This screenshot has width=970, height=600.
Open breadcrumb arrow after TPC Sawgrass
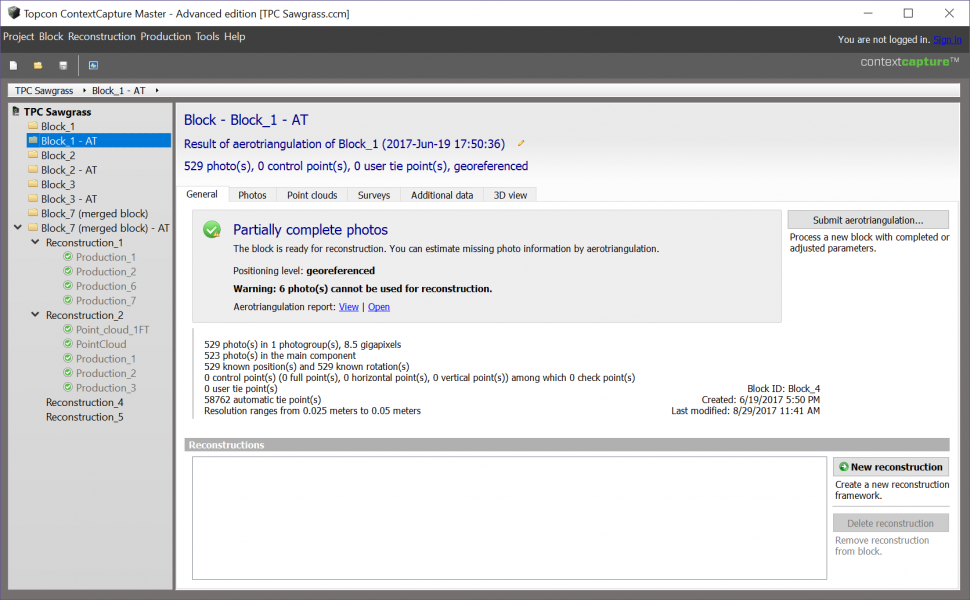(84, 90)
